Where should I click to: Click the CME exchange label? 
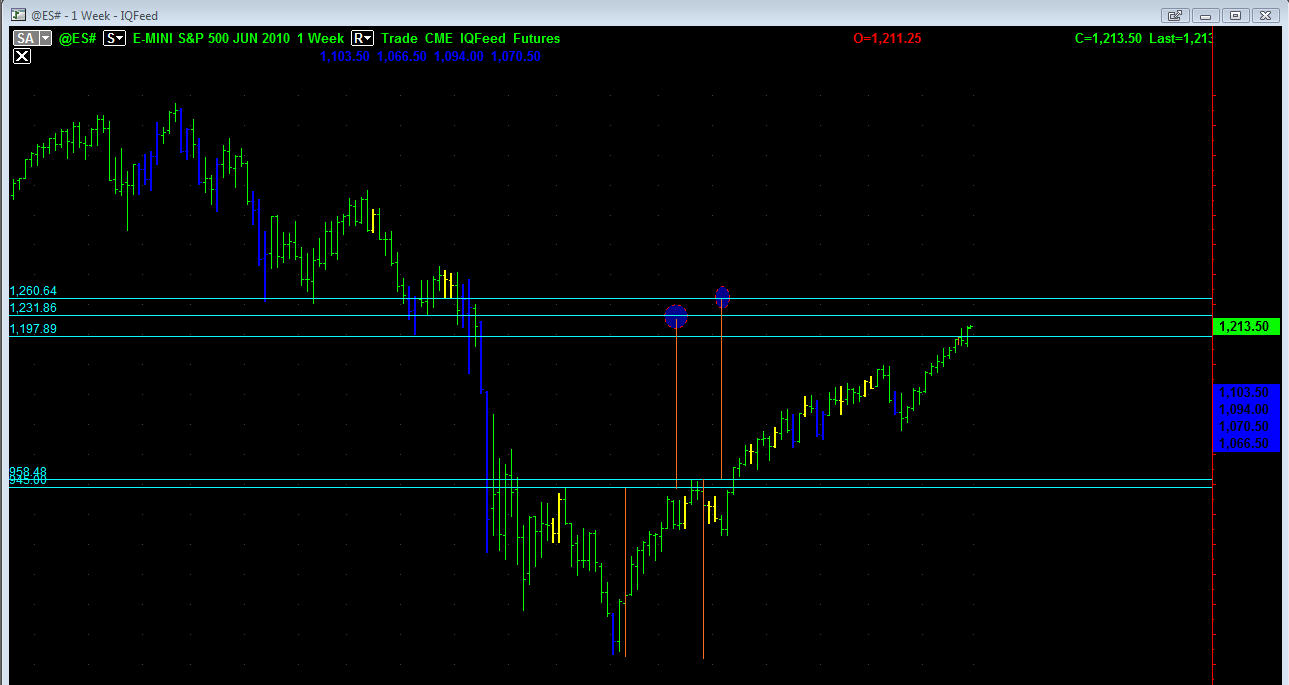437,38
